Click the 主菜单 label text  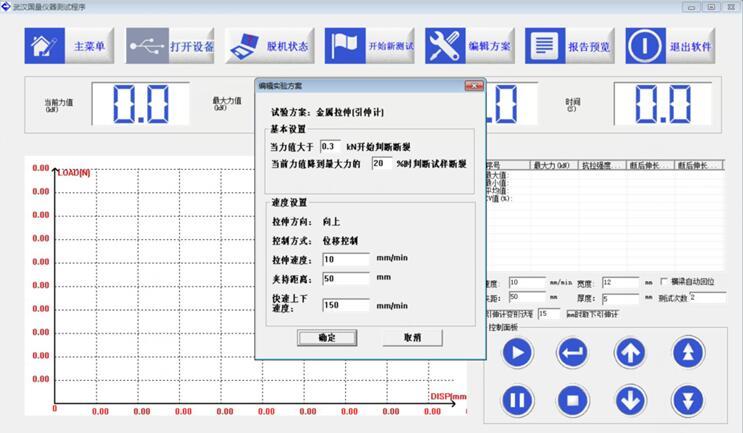coord(89,46)
